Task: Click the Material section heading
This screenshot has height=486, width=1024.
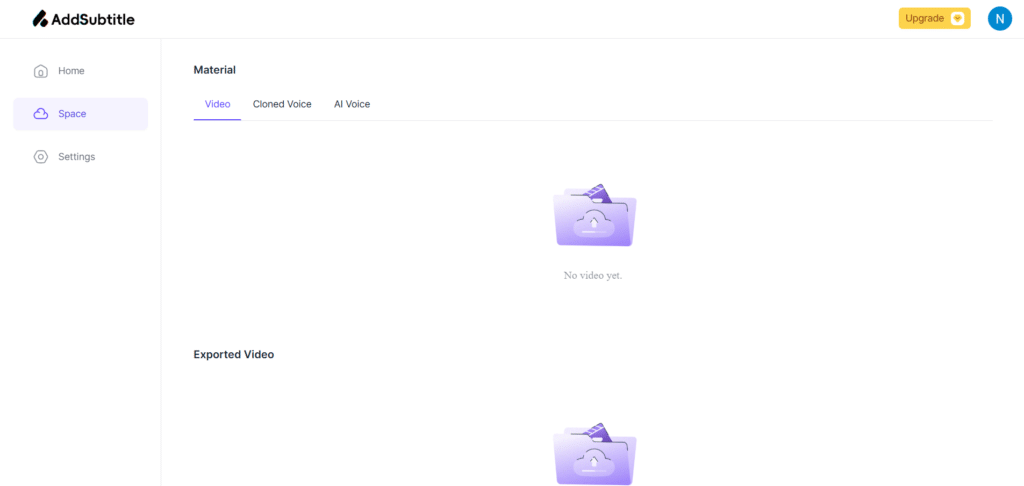Action: [x=214, y=70]
